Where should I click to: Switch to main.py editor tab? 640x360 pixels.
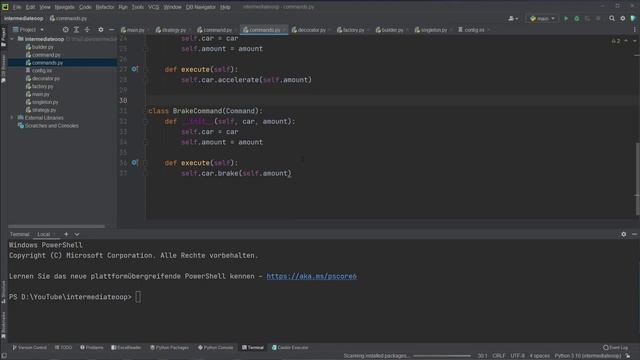tap(133, 30)
